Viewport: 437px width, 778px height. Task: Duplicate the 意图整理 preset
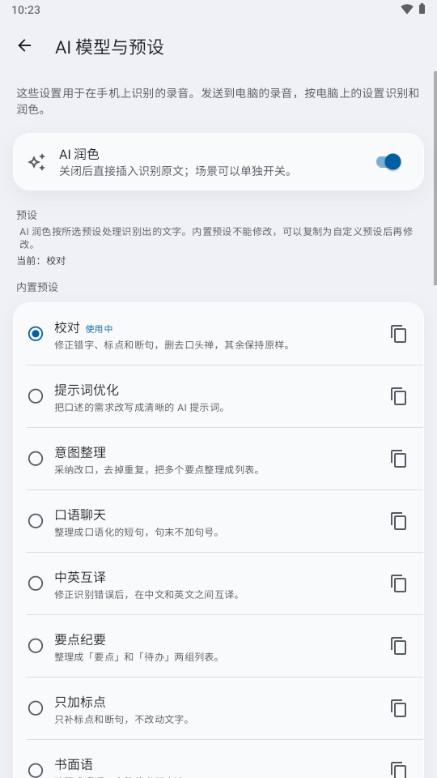click(398, 458)
